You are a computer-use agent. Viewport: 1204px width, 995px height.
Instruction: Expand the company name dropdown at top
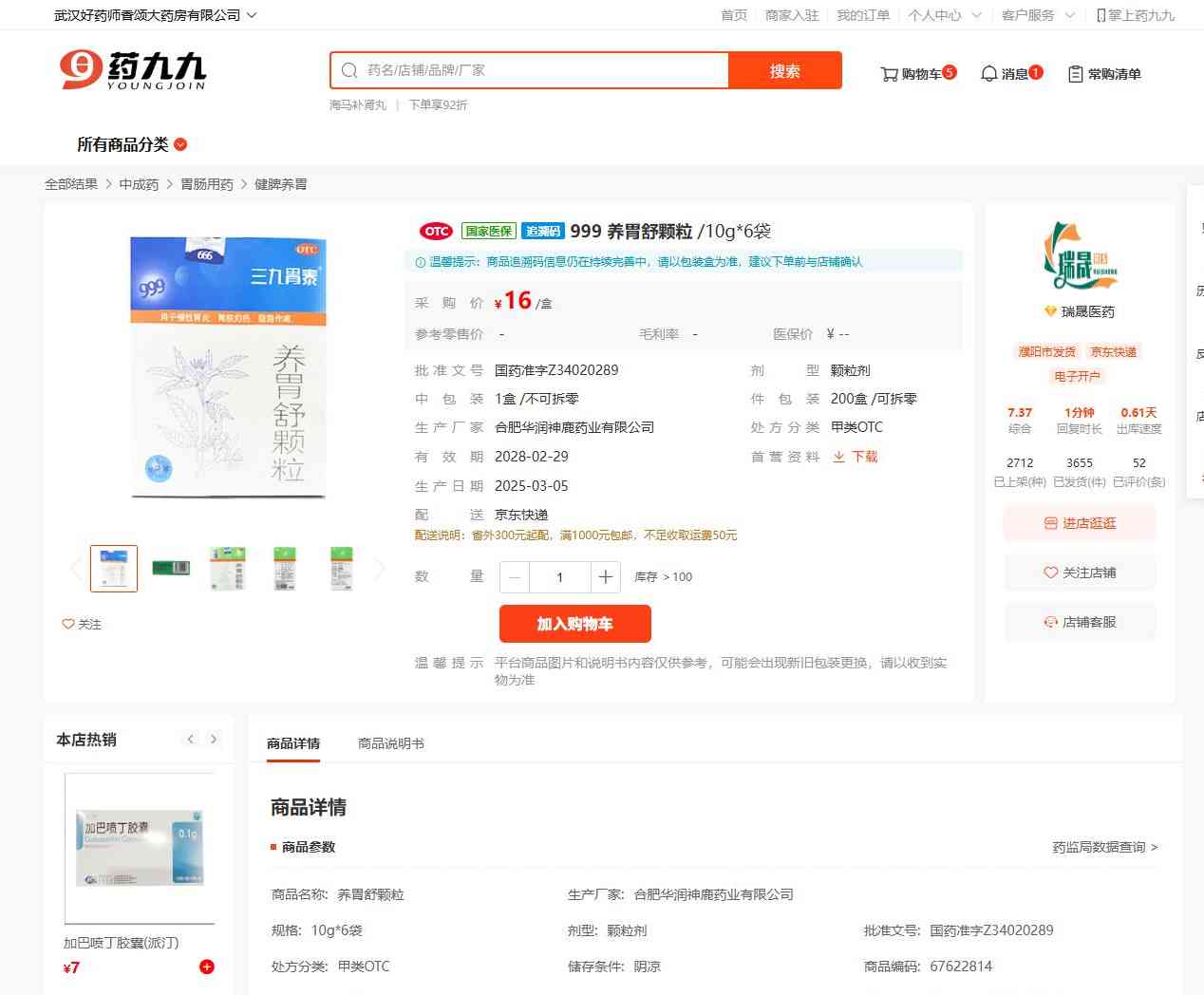(252, 15)
